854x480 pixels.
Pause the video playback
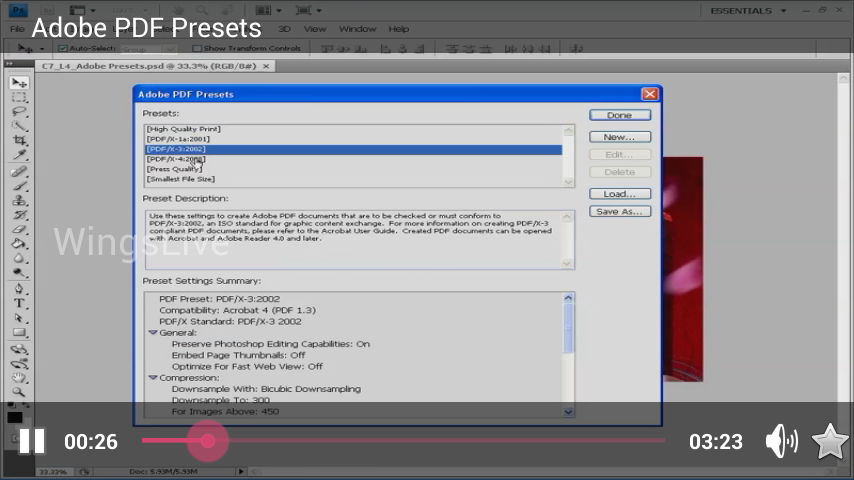click(x=32, y=441)
